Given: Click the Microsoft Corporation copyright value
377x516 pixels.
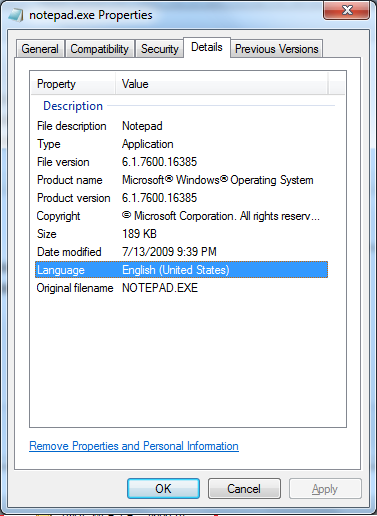Looking at the screenshot, I should (x=221, y=216).
